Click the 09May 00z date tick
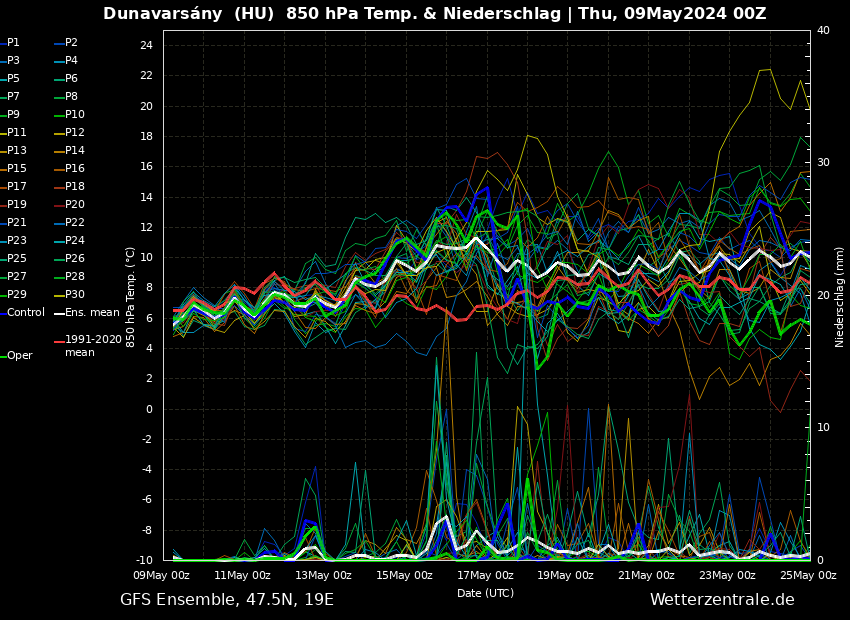 tap(161, 575)
